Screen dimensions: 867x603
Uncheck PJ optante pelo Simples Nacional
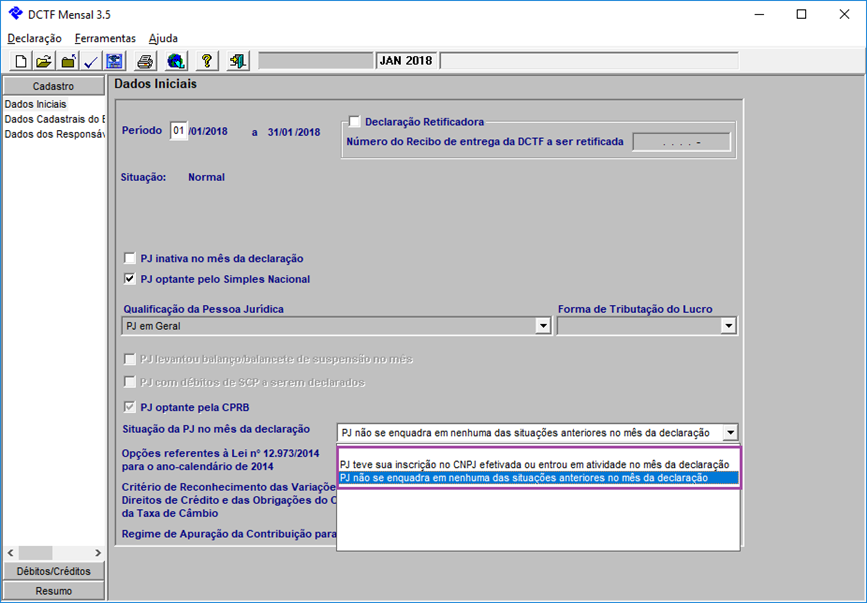coord(129,279)
